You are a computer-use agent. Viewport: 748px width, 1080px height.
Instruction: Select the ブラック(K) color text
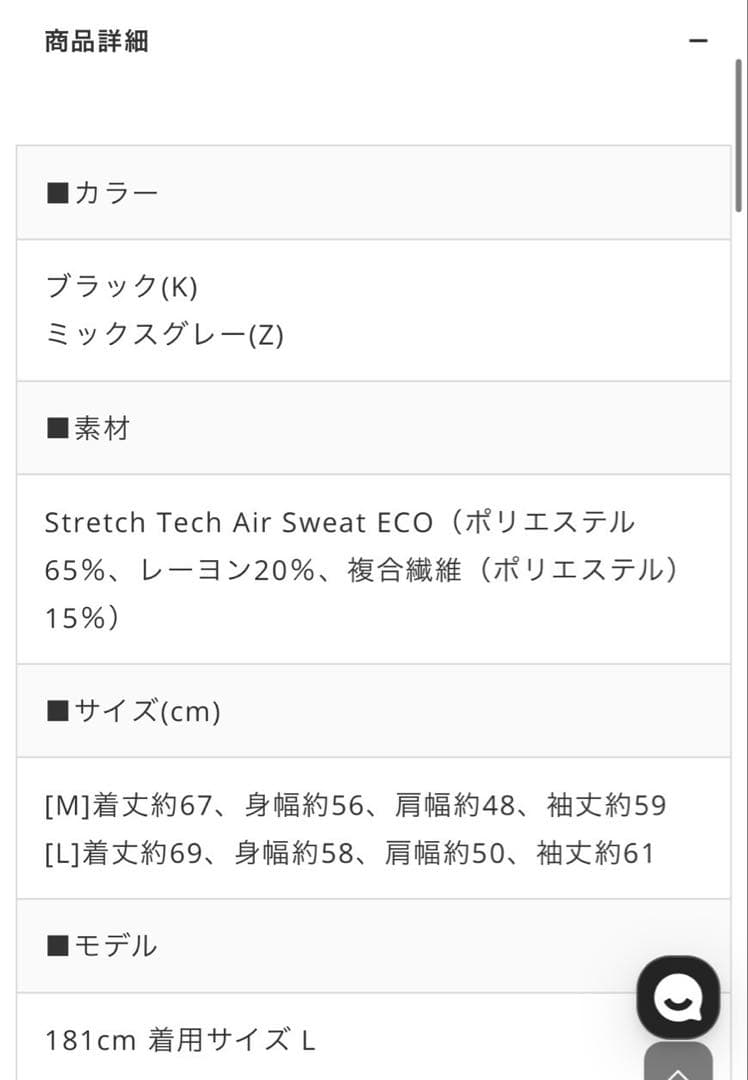122,286
